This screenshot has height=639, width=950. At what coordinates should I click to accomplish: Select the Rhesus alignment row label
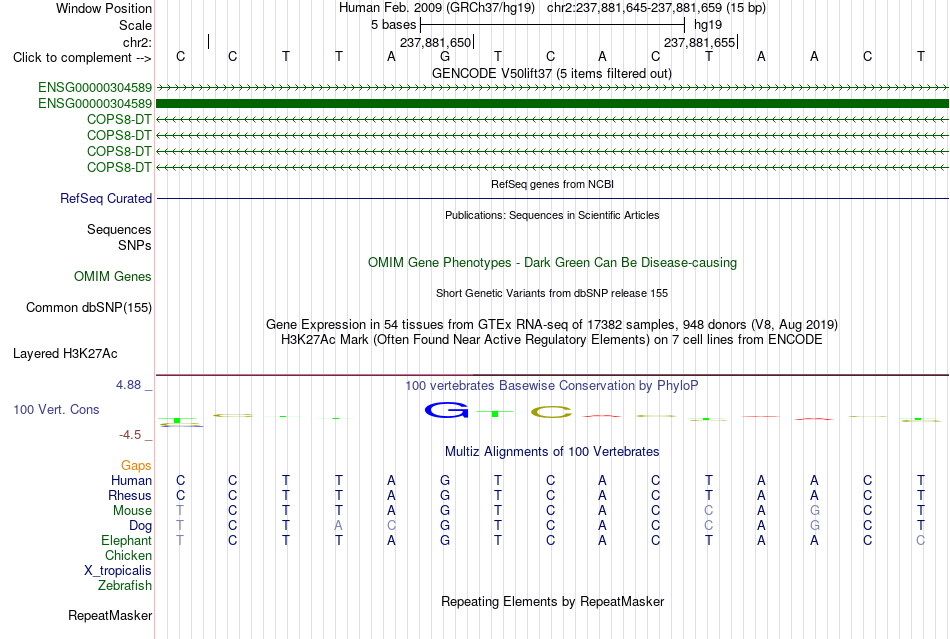click(130, 495)
